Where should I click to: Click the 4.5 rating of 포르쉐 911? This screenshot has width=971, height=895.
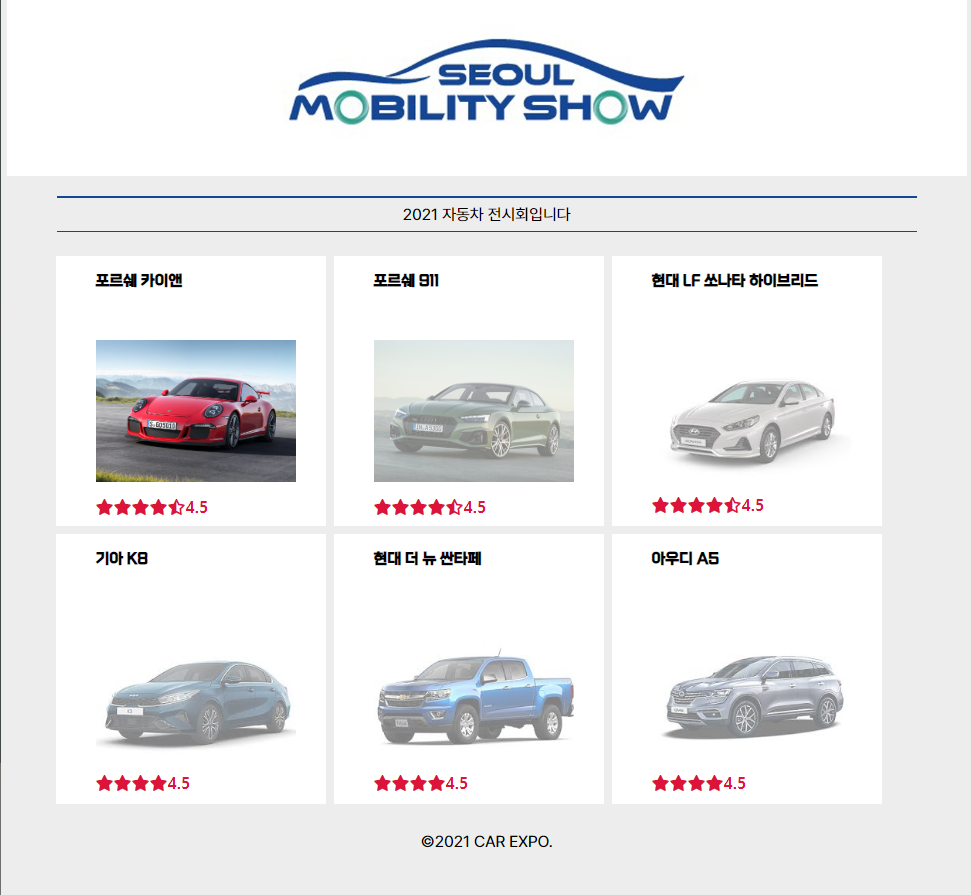475,508
